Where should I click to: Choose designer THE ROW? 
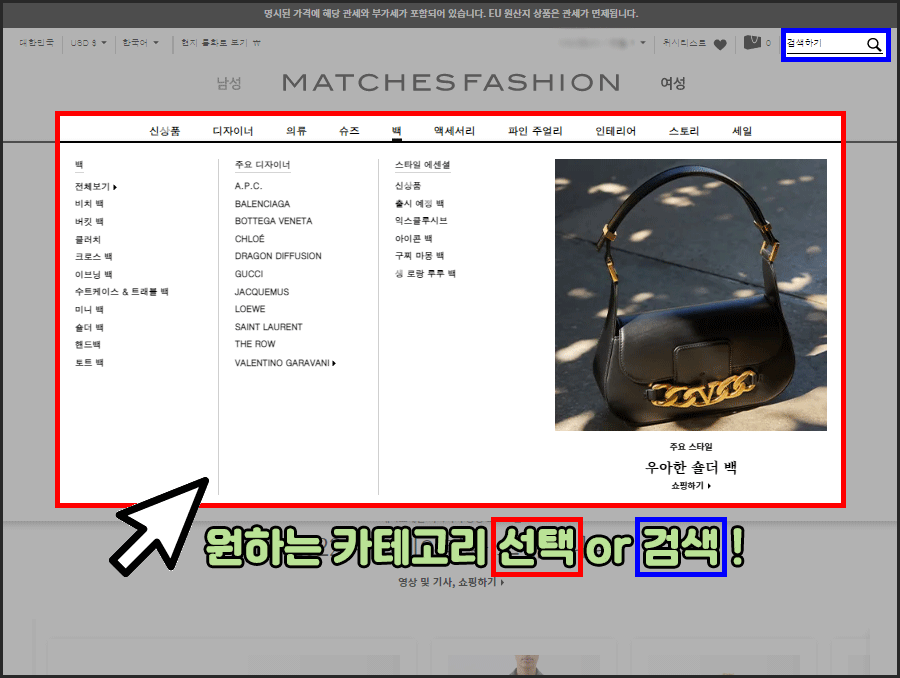click(x=255, y=344)
